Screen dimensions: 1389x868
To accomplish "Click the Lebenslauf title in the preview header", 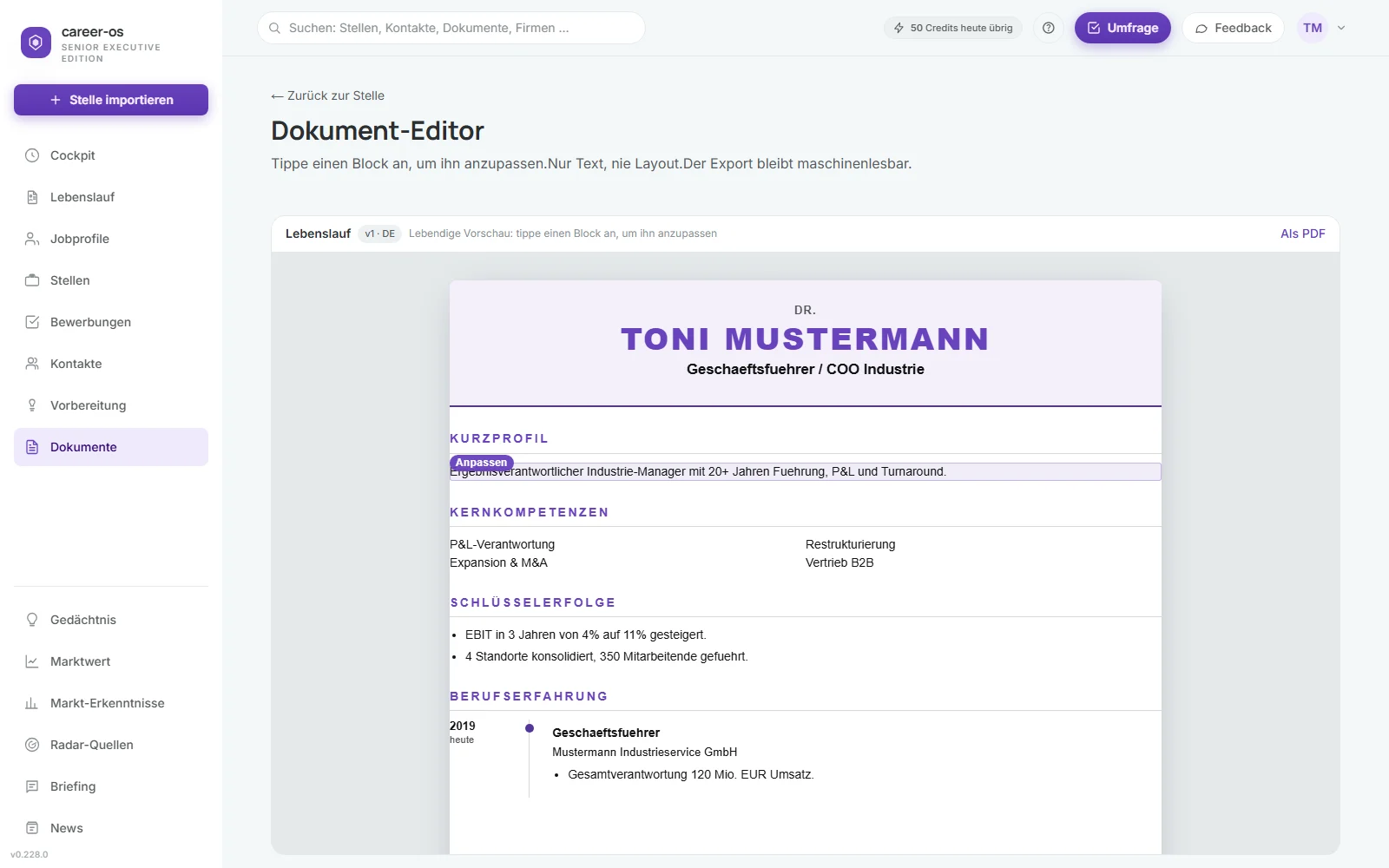I will point(318,233).
